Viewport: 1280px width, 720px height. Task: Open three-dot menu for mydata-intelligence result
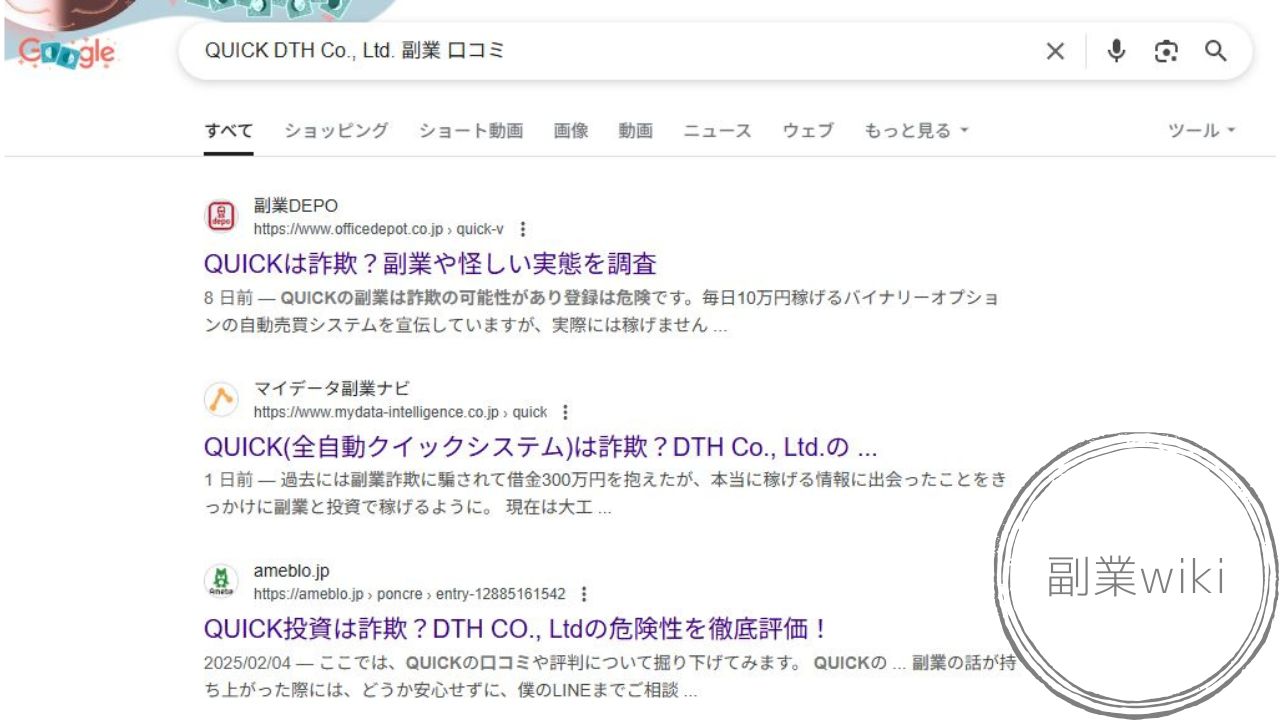[565, 412]
